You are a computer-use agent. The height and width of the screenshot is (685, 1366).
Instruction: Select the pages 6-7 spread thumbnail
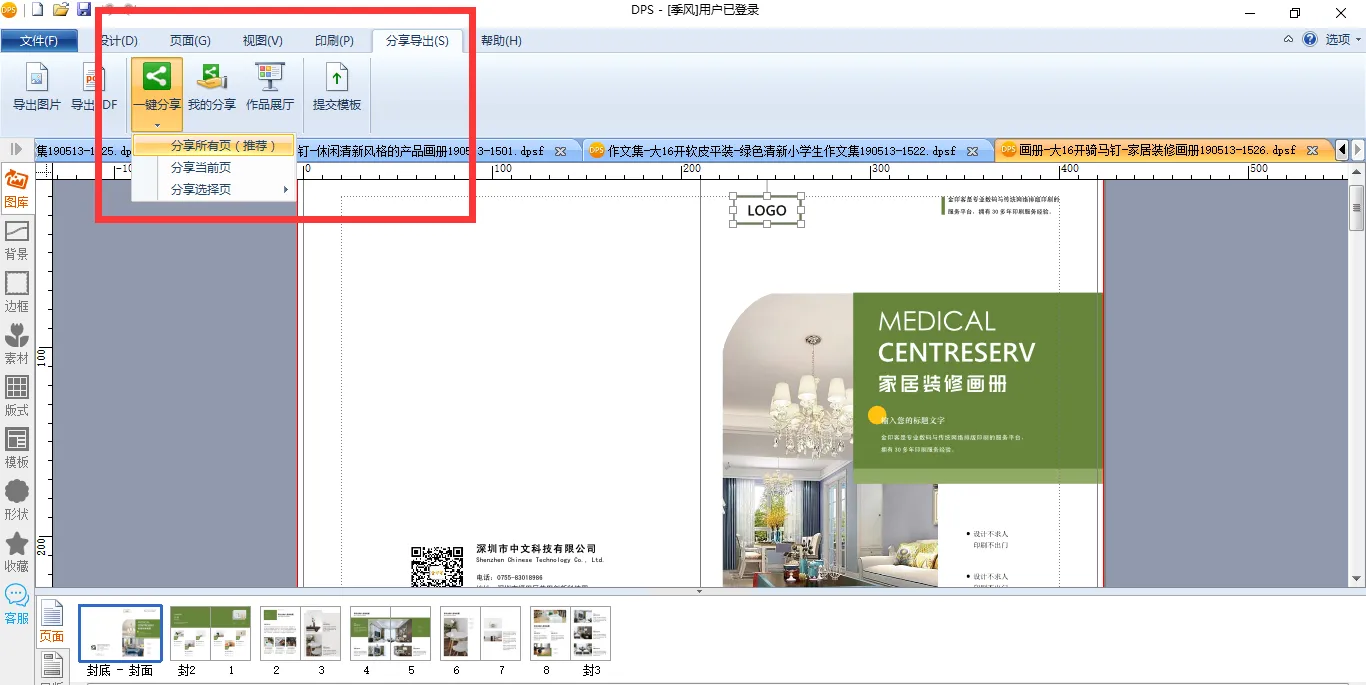tap(480, 633)
